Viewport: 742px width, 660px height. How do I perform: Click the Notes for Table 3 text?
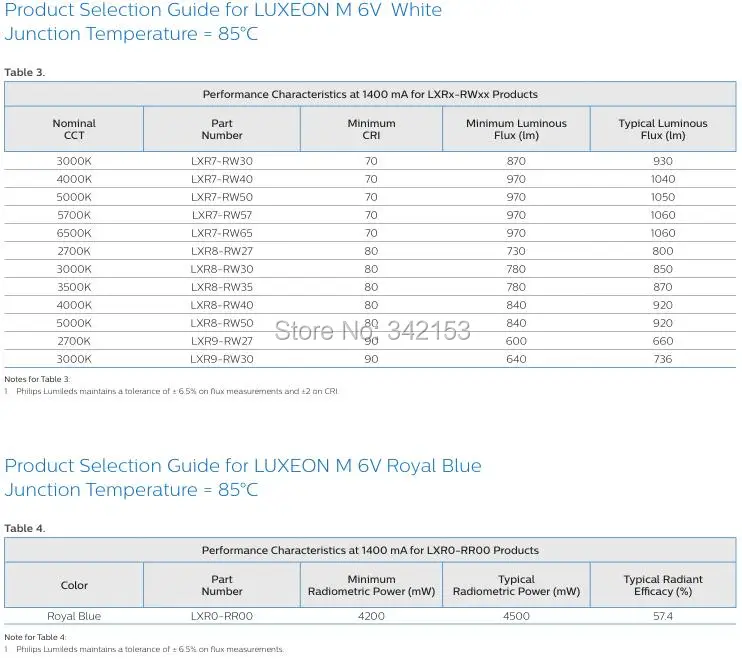pyautogui.click(x=37, y=379)
